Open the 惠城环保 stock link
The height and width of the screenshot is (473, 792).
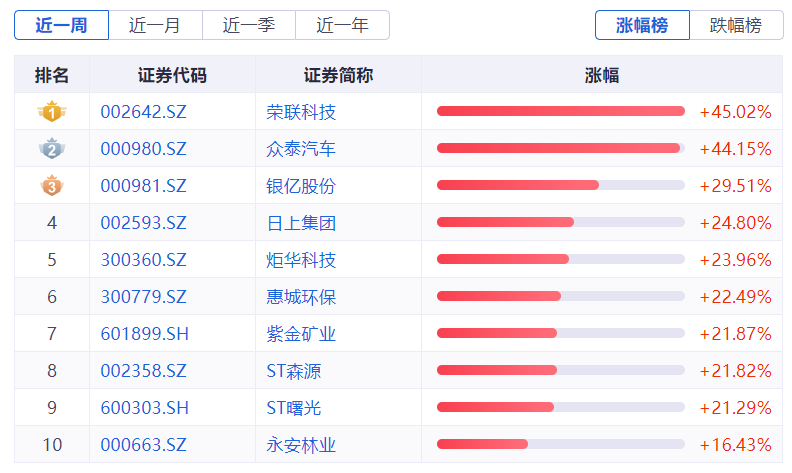click(301, 297)
